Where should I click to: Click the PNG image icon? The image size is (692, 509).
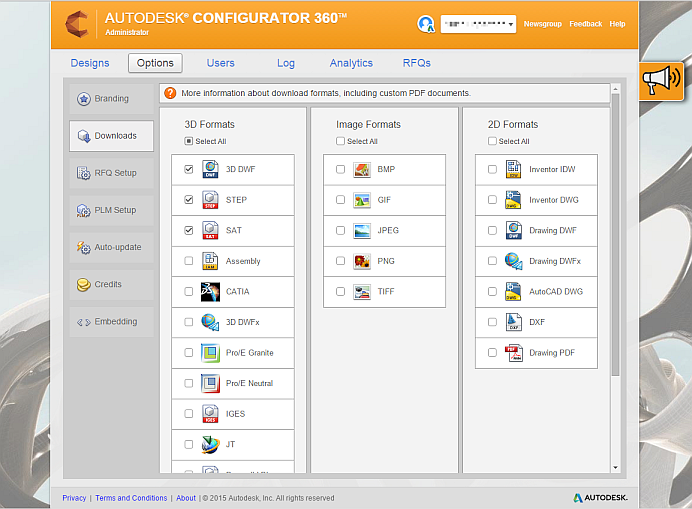click(x=362, y=261)
